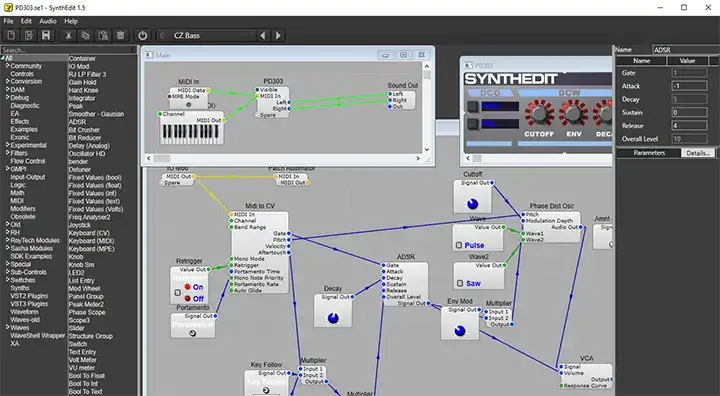Select Keyboard (MIDI) in the module list
The width and height of the screenshot is (720, 396).
[91, 241]
